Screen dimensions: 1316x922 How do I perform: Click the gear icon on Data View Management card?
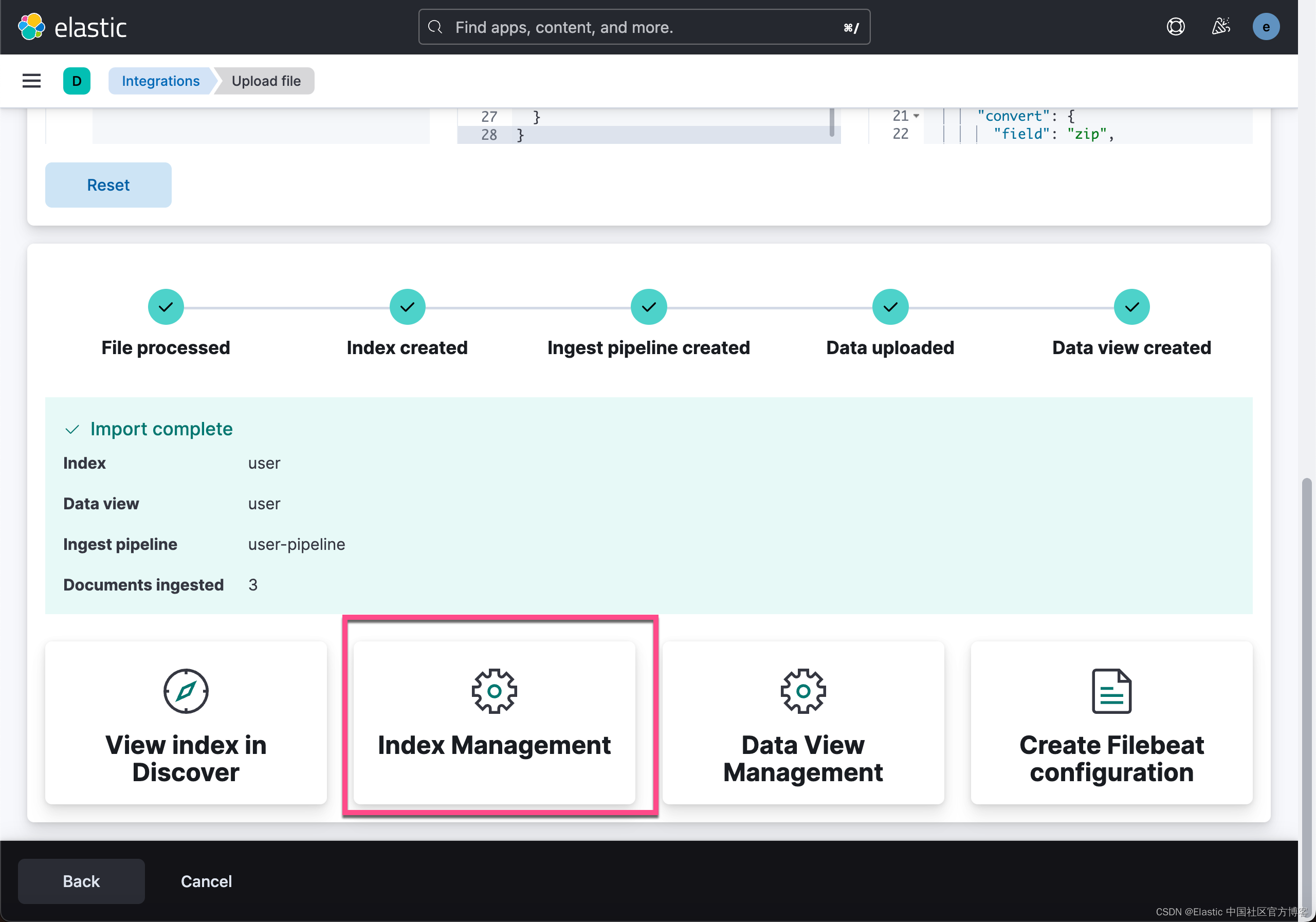coord(803,691)
